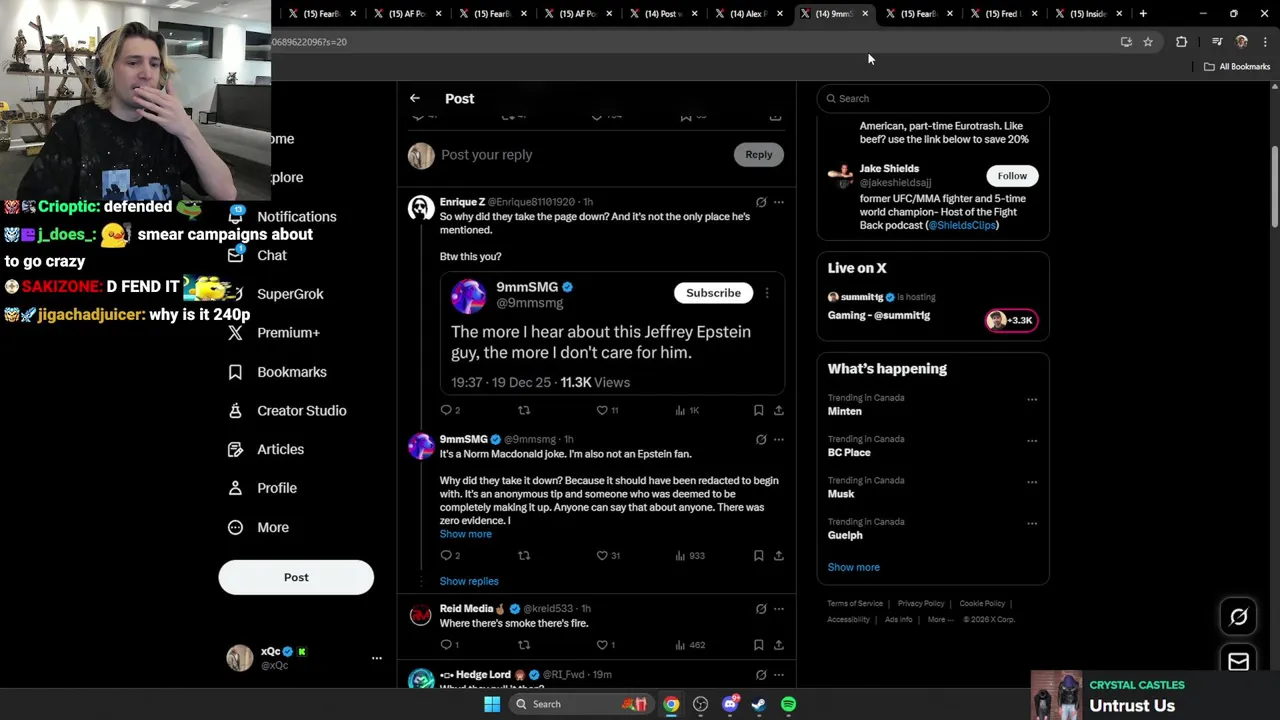Image resolution: width=1280 pixels, height=720 pixels.
Task: Click the X search box
Action: click(933, 98)
